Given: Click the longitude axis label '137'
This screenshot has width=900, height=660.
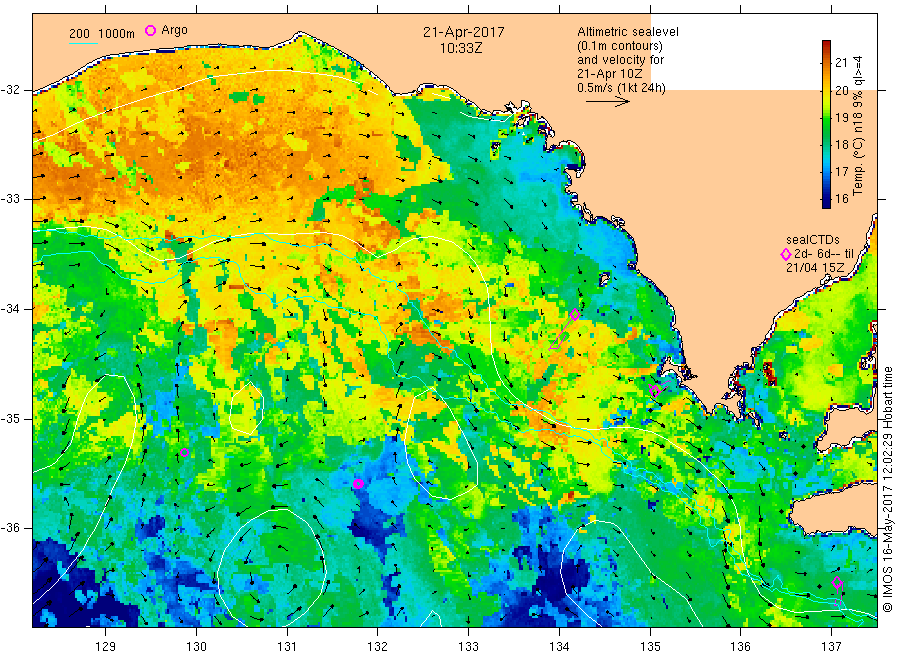Looking at the screenshot, I should coord(831,647).
